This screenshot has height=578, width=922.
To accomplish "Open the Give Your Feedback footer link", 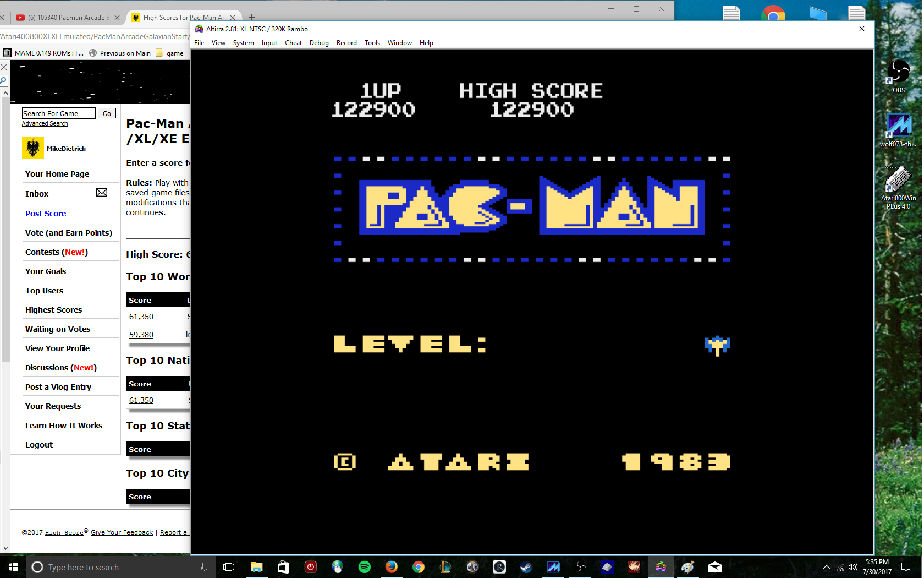I will coord(122,532).
